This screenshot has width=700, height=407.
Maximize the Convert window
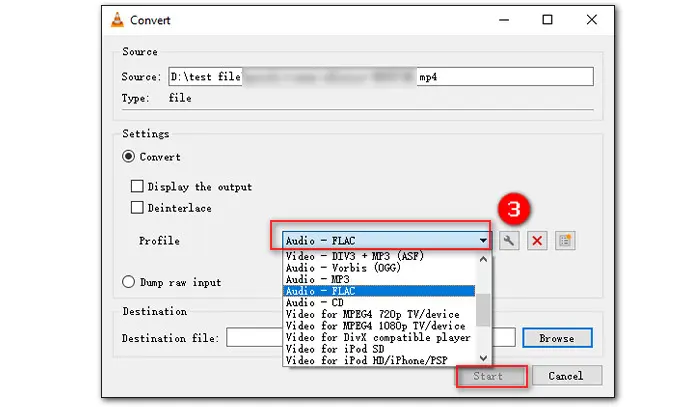(547, 20)
